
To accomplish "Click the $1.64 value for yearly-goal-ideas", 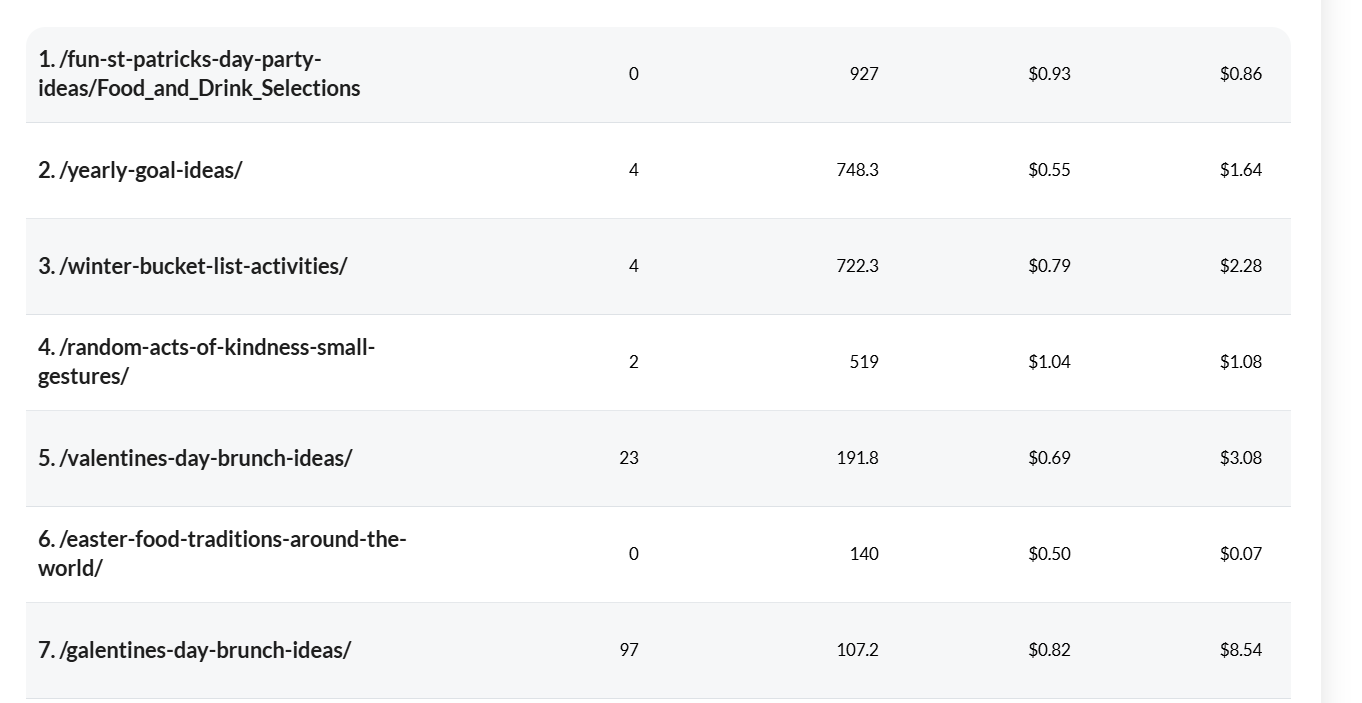I will coord(1240,170).
